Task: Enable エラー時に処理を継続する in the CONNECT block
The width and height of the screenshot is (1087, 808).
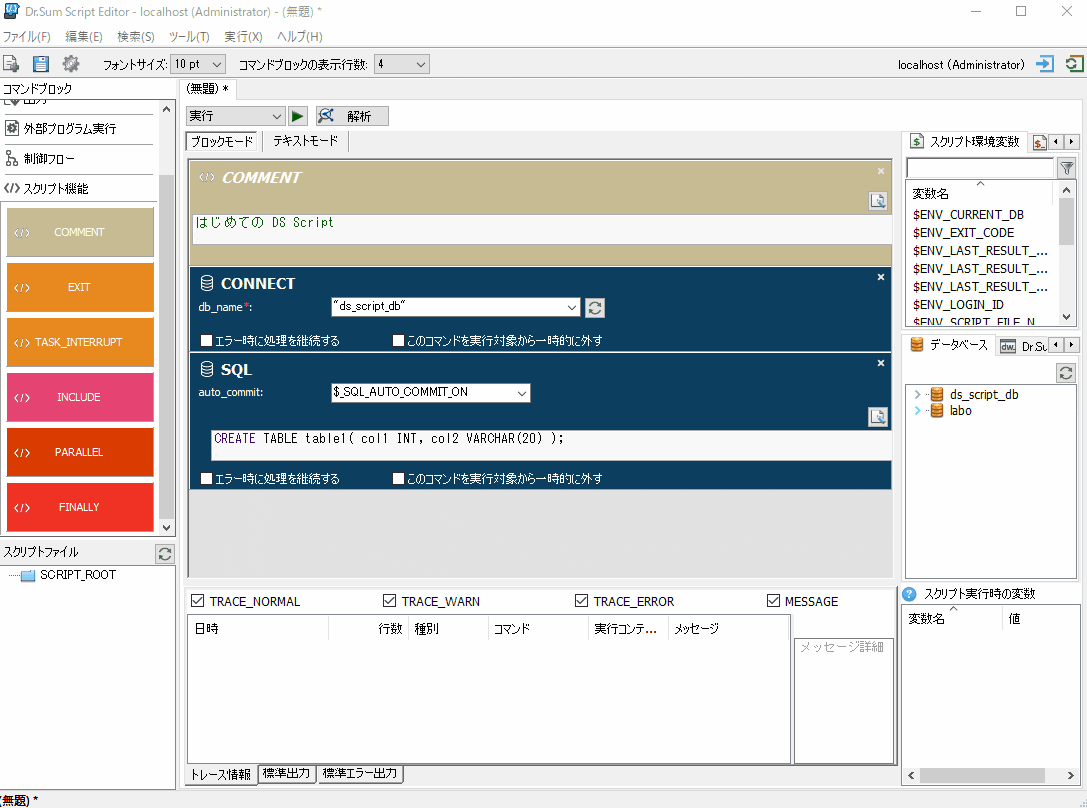Action: point(206,340)
